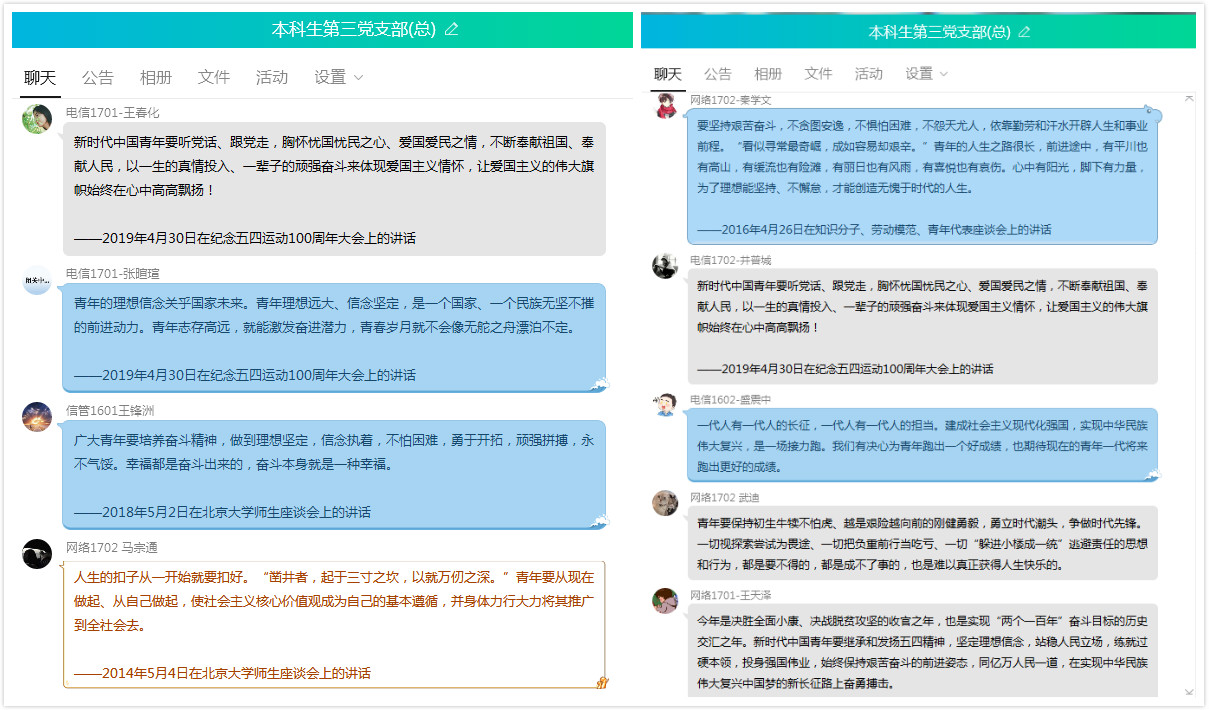Open cartoon avatar of 电信1602-盛震中

tap(665, 405)
